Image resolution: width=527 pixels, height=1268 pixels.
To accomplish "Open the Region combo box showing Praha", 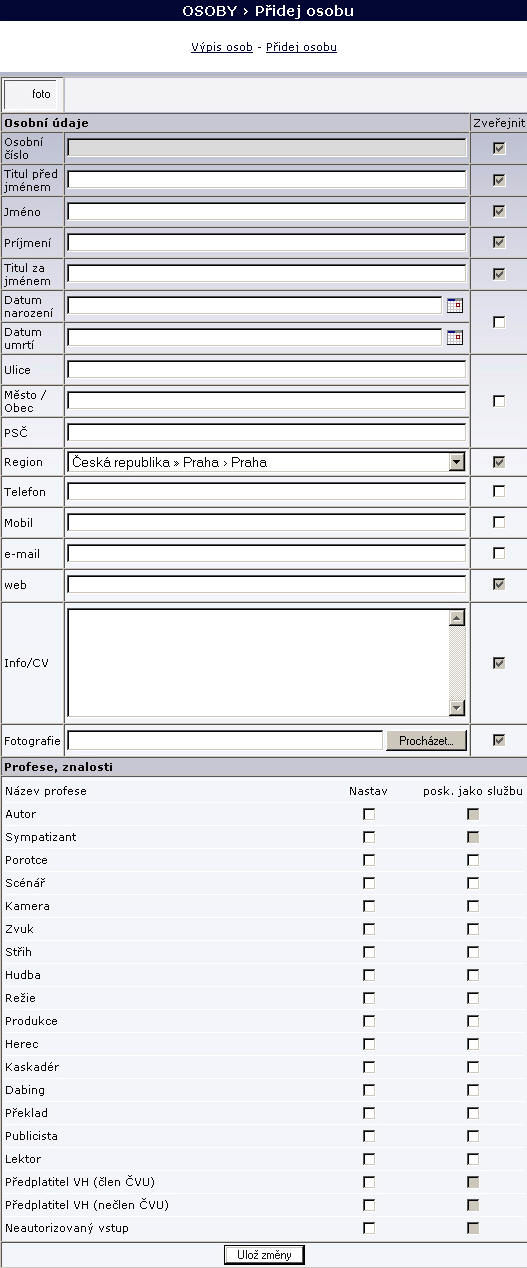I will [x=266, y=462].
